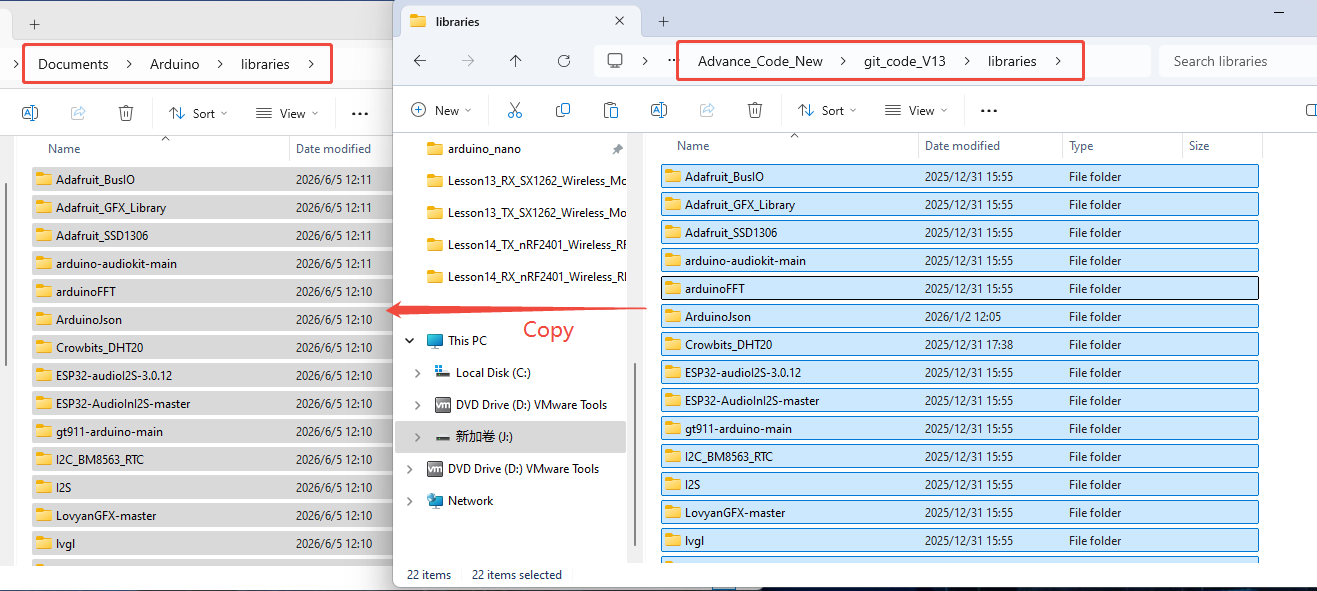Click the Share icon in the left window toolbar
Viewport: 1317px width, 591px height.
tap(78, 113)
